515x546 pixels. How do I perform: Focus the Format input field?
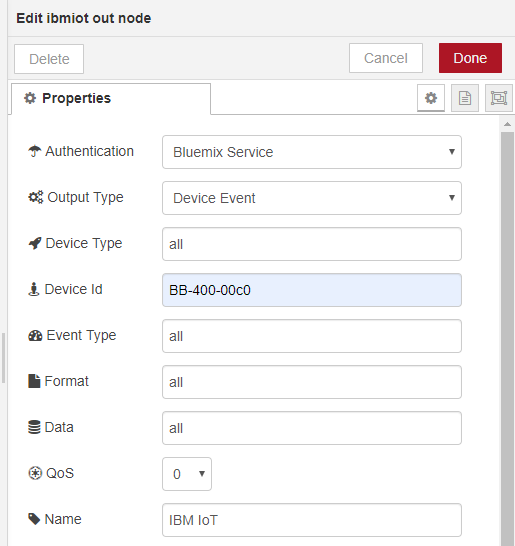point(312,382)
